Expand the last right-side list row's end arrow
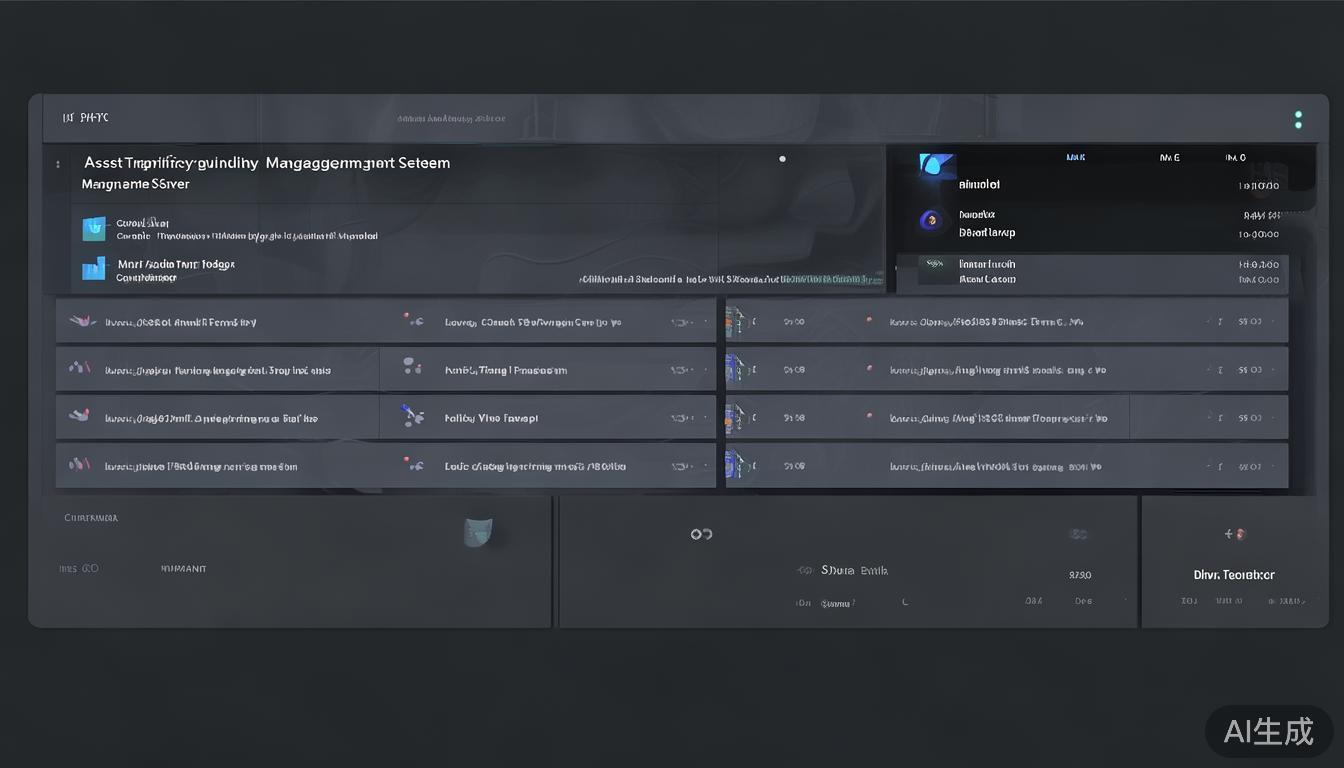Screen dimensions: 1344x768 coord(1221,466)
